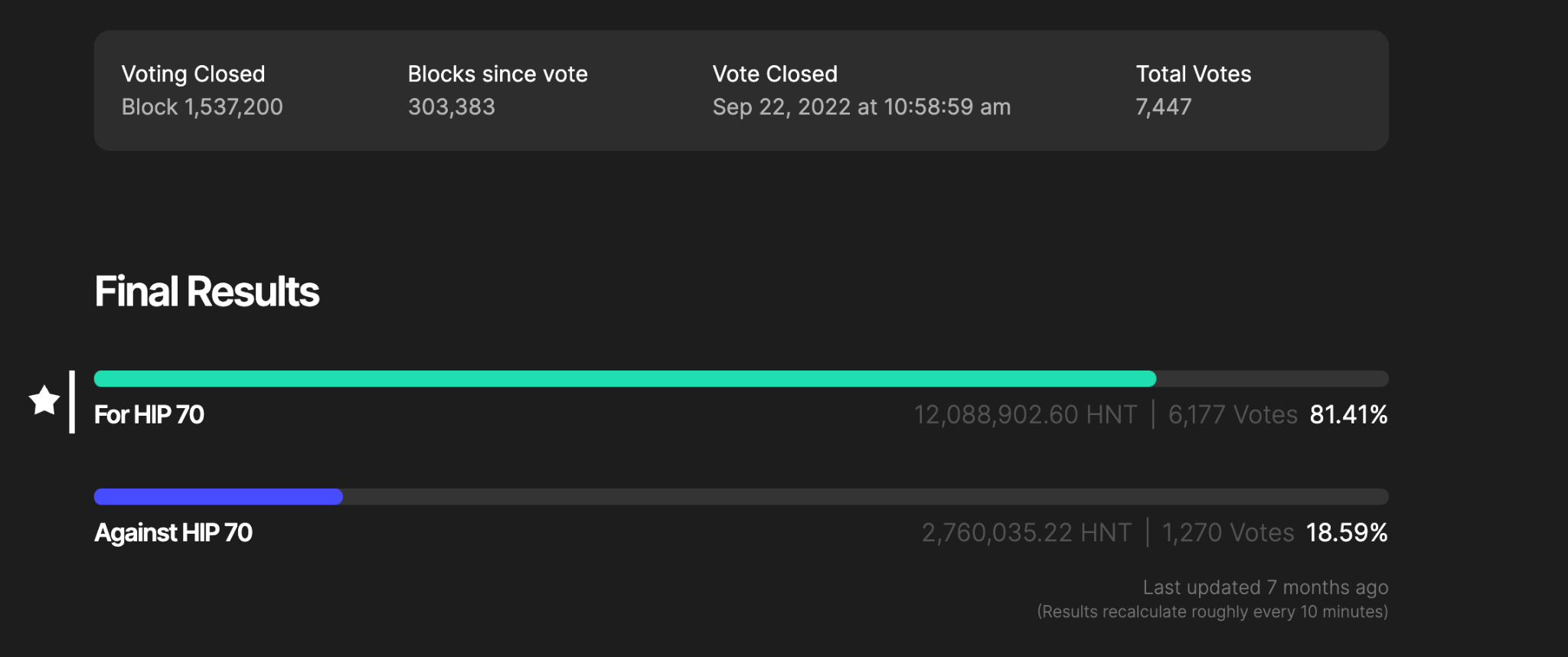Click the 6,177 Votes count
This screenshot has width=1568, height=657.
tap(1233, 414)
